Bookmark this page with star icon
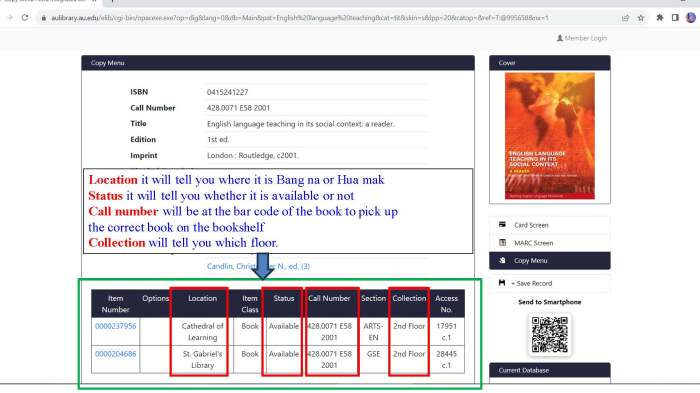This screenshot has height=393, width=700. coord(641,18)
